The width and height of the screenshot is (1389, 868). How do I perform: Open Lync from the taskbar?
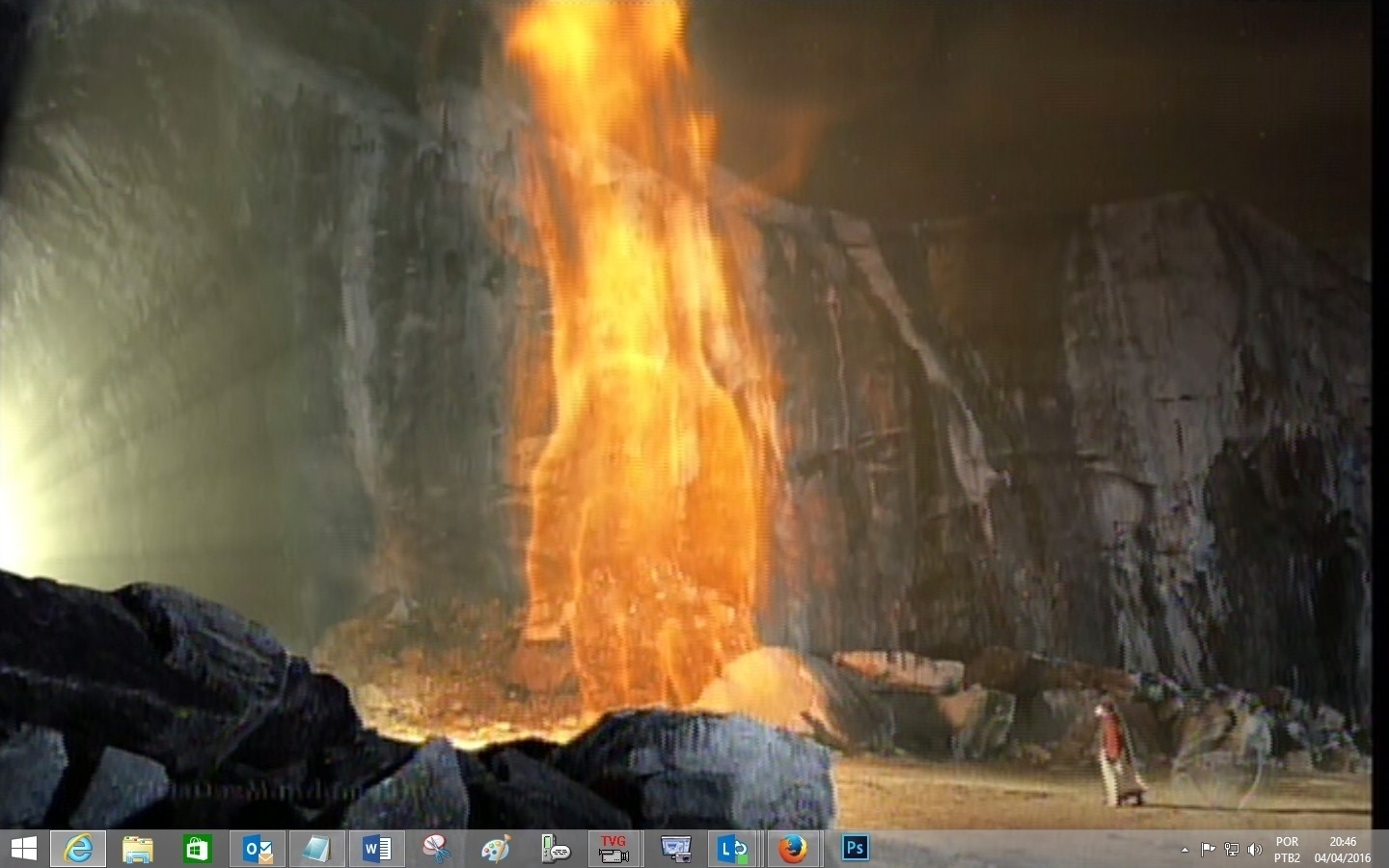734,849
